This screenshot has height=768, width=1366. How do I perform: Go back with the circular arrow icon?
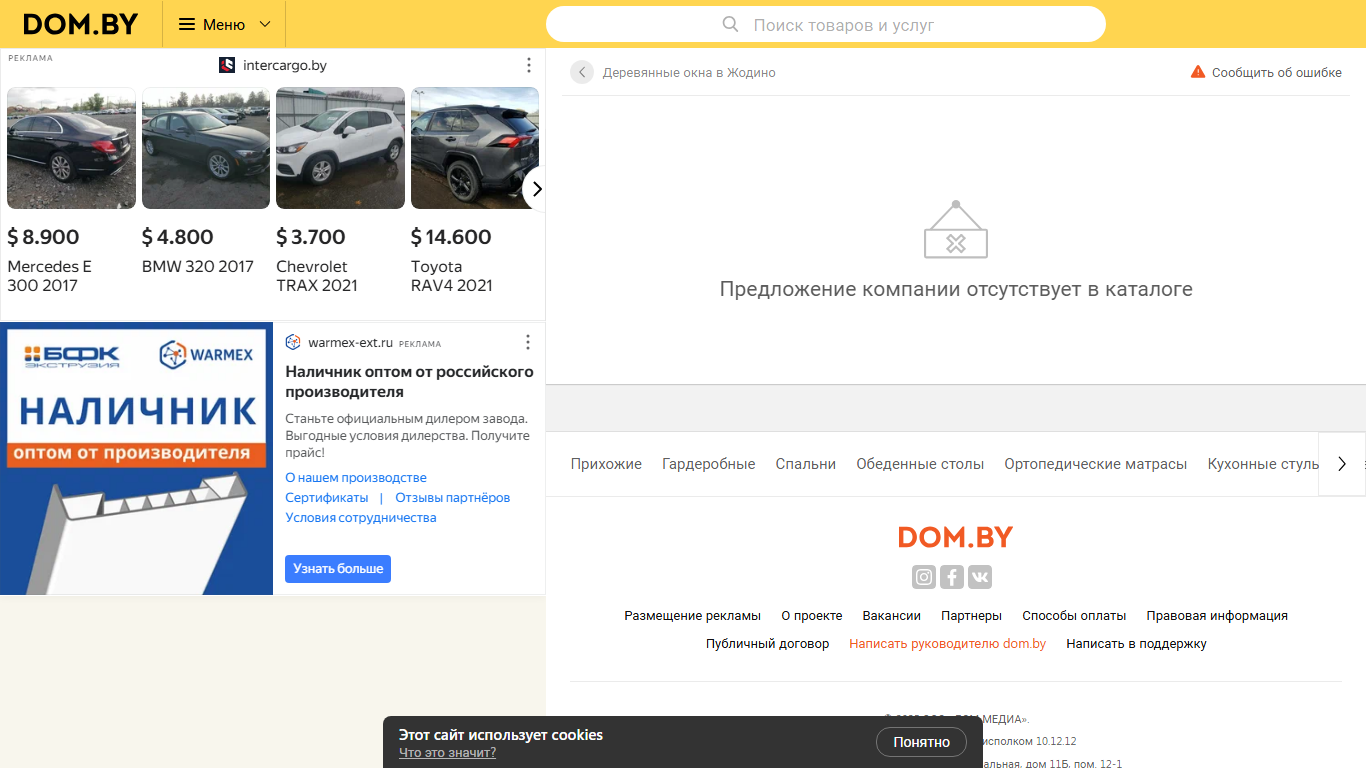(x=582, y=72)
